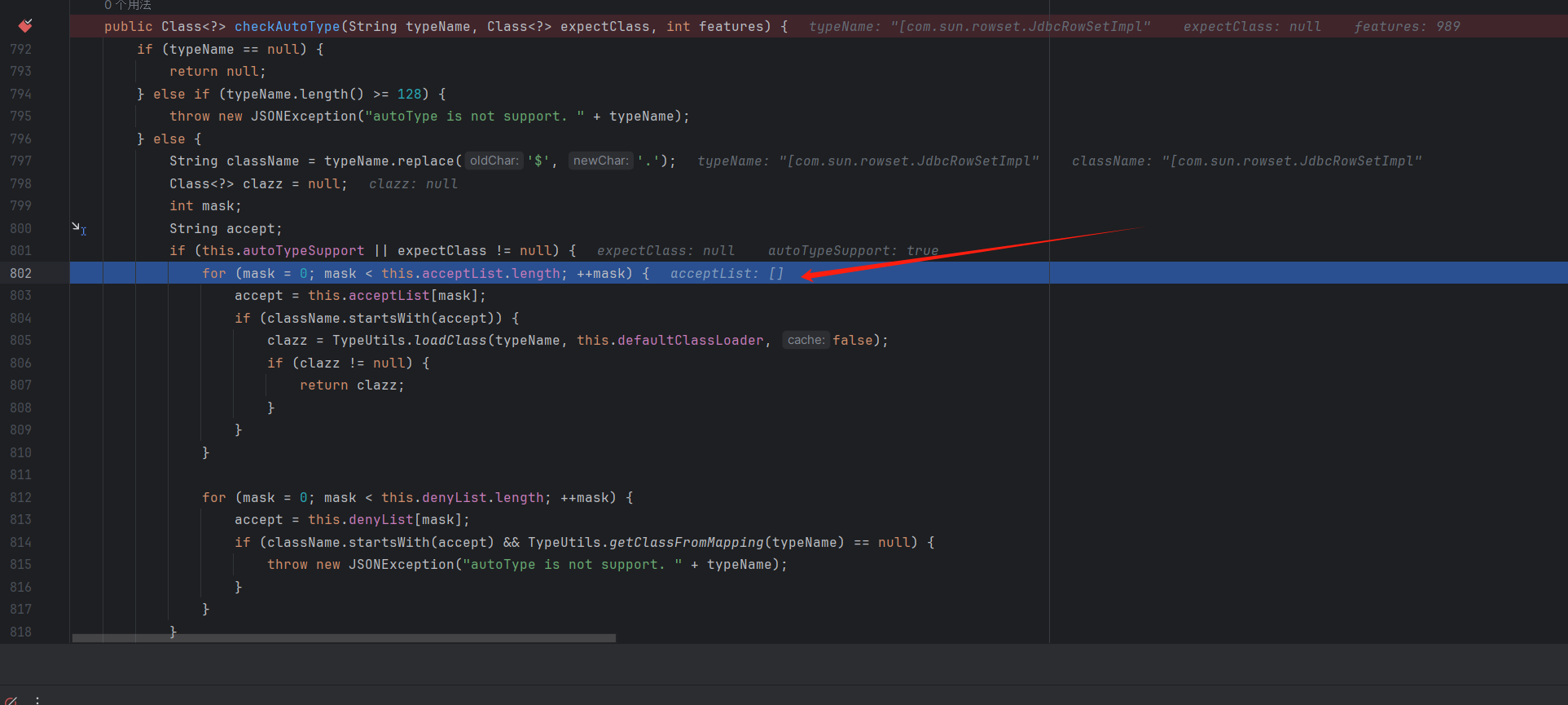The width and height of the screenshot is (1568, 705).
Task: Click this.denyList.length in for loop
Action: pos(463,497)
